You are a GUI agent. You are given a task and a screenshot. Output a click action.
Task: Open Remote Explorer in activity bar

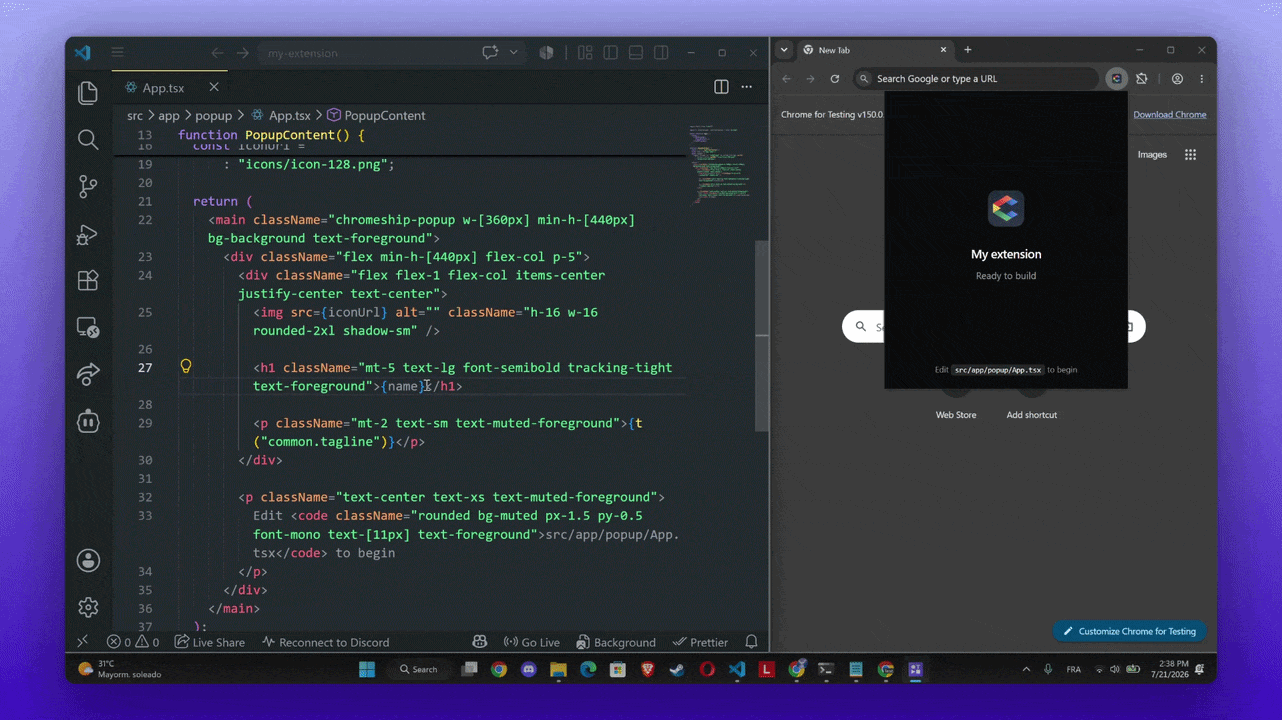(x=88, y=327)
